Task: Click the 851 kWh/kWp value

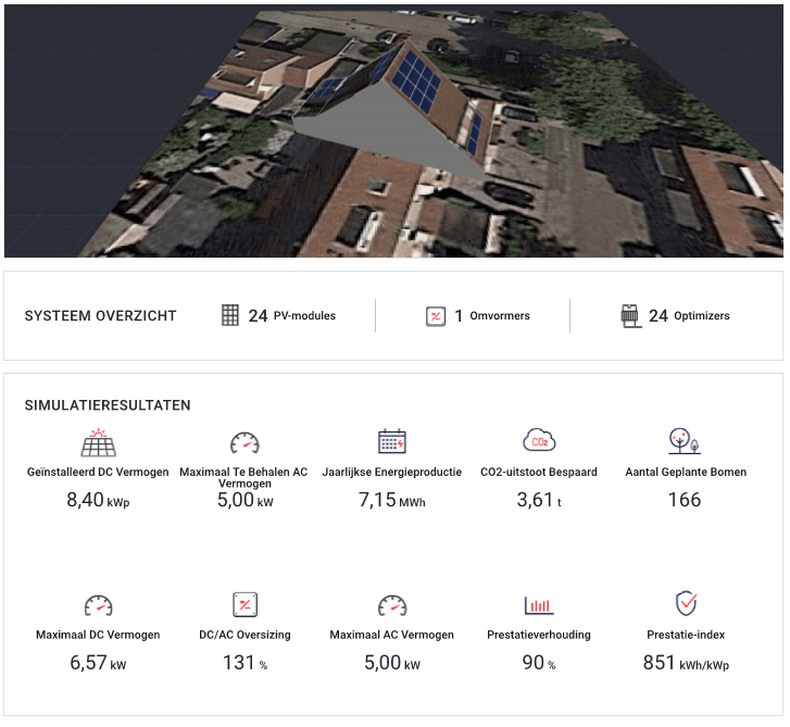Action: [687, 664]
